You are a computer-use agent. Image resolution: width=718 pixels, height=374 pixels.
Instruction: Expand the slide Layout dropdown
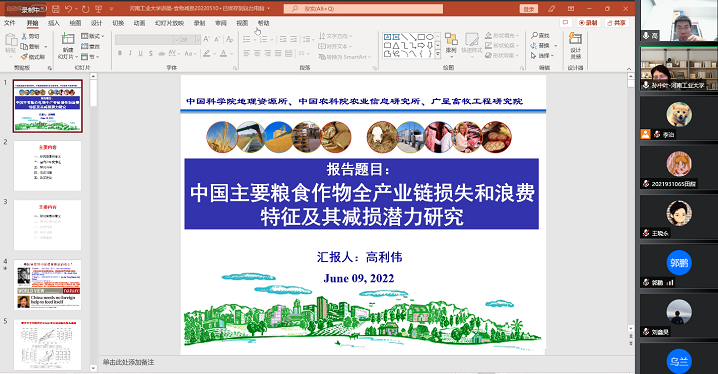tap(93, 36)
